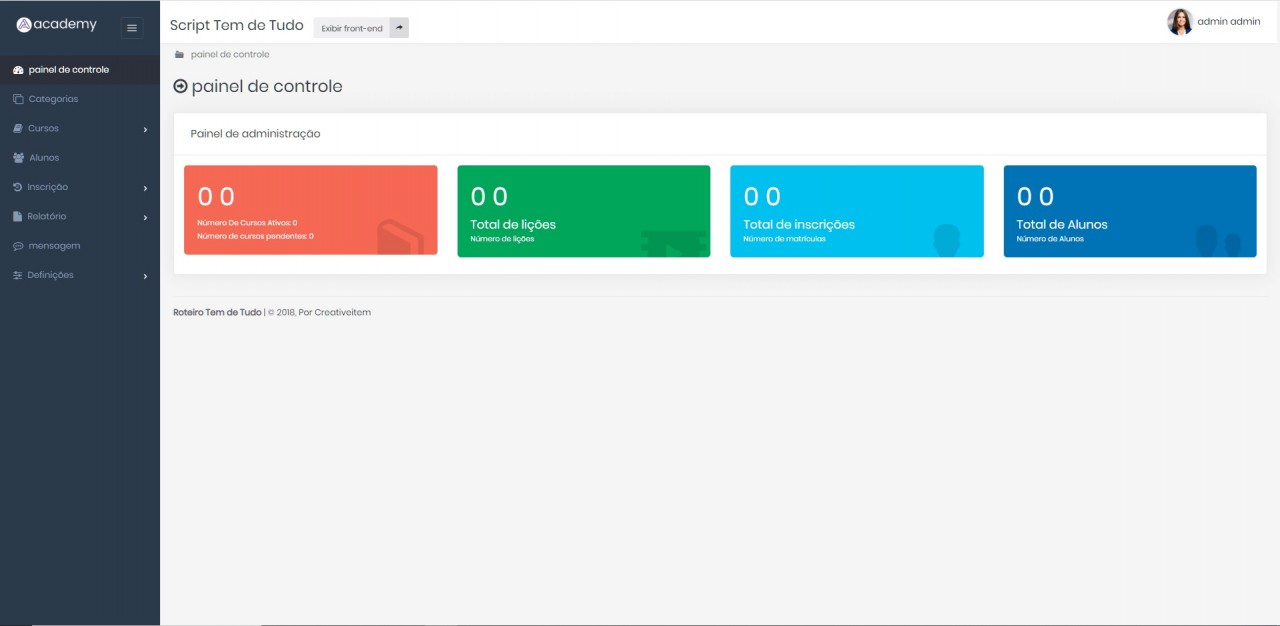The height and width of the screenshot is (626, 1280).
Task: Click the Academy logo icon
Action: 24,25
